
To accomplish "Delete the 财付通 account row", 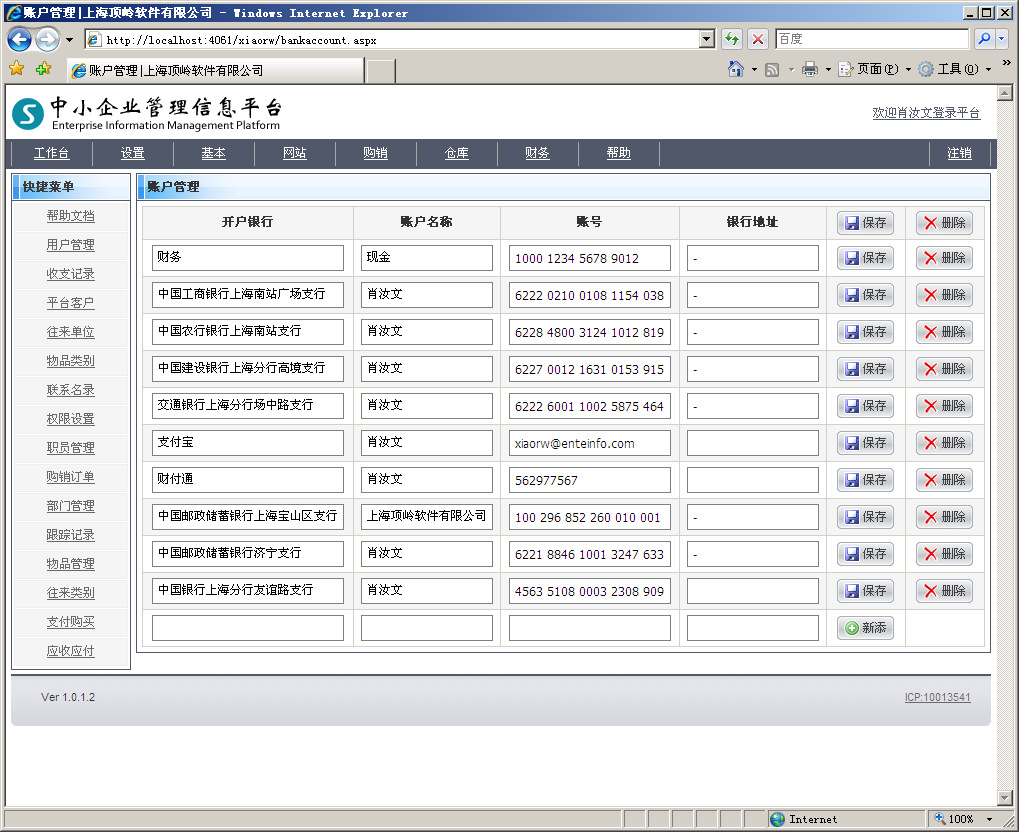I will pos(944,480).
